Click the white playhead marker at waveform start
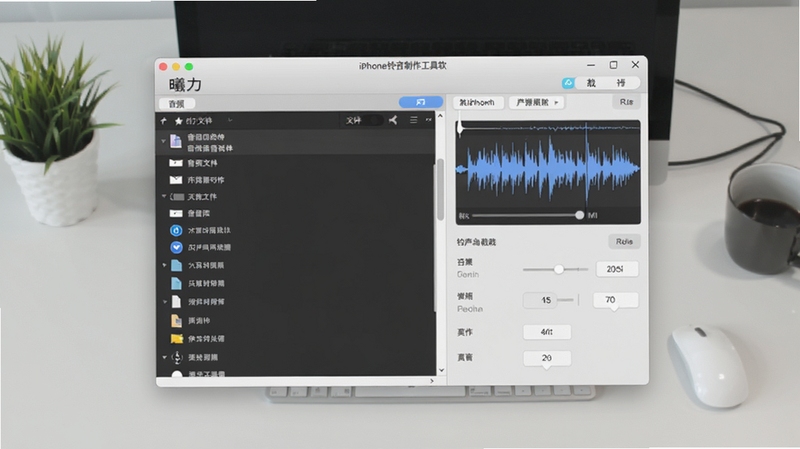This screenshot has width=800, height=449. [460, 127]
